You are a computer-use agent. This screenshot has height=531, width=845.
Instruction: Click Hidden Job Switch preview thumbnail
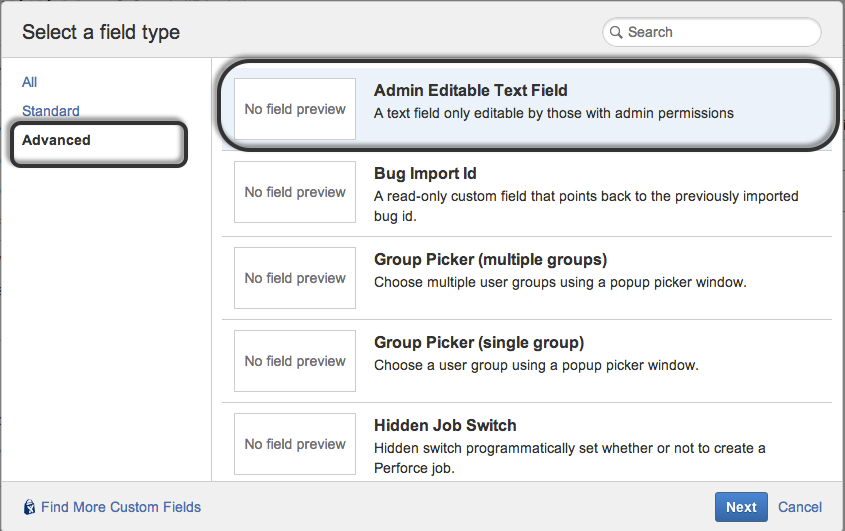[x=295, y=444]
